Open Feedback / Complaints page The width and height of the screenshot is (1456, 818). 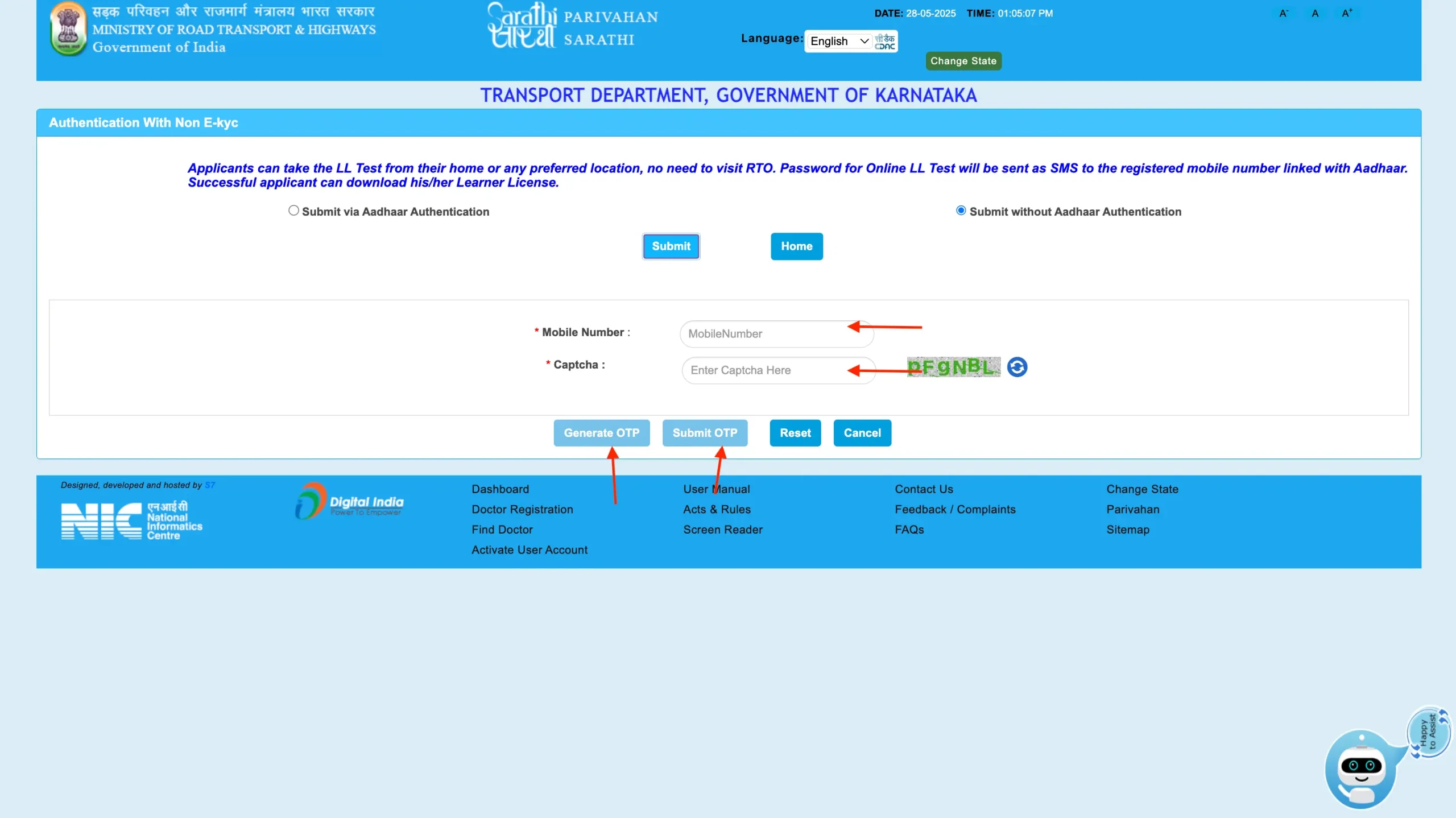[x=955, y=509]
